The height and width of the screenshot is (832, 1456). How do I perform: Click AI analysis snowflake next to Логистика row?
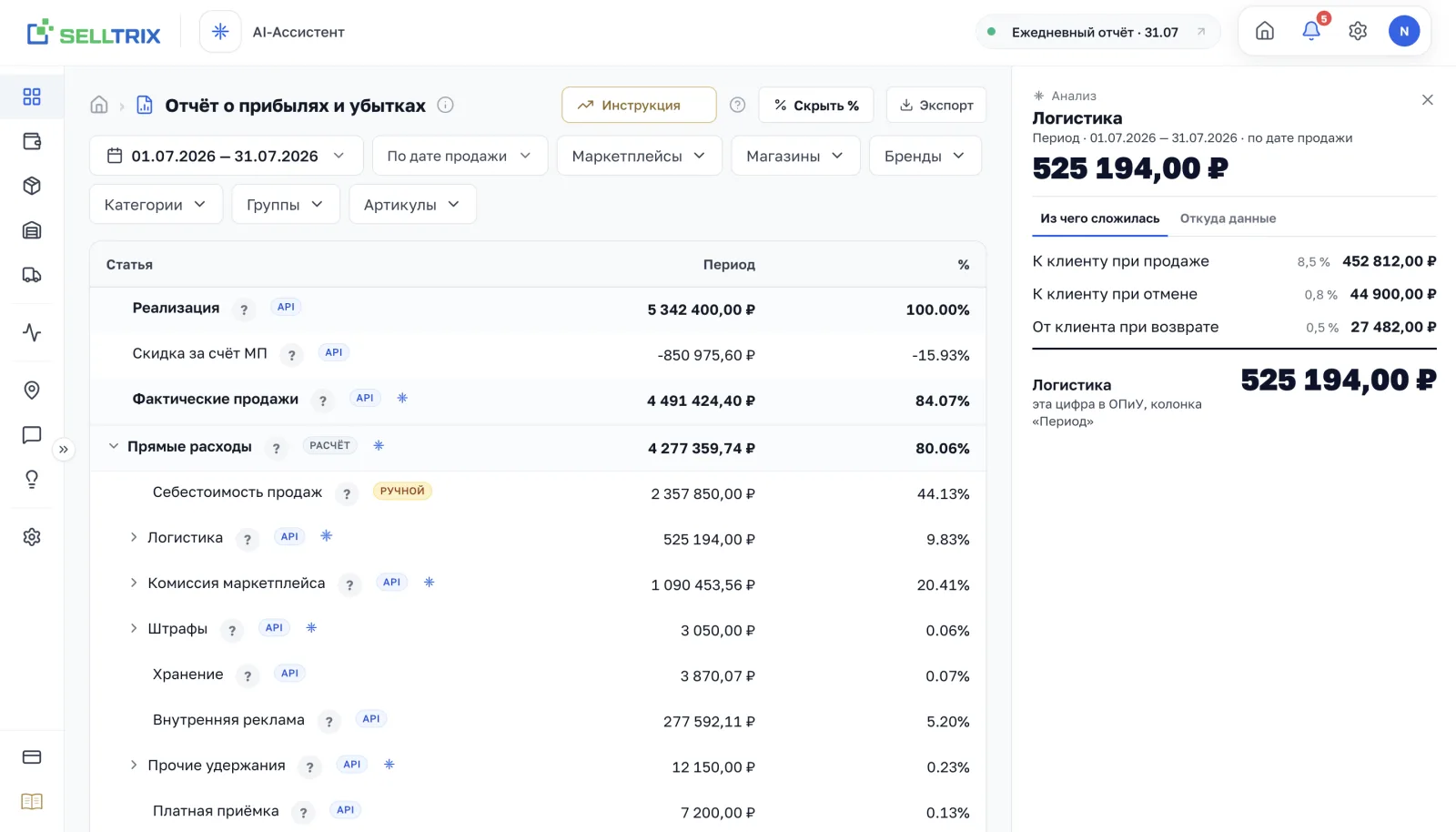tap(327, 536)
